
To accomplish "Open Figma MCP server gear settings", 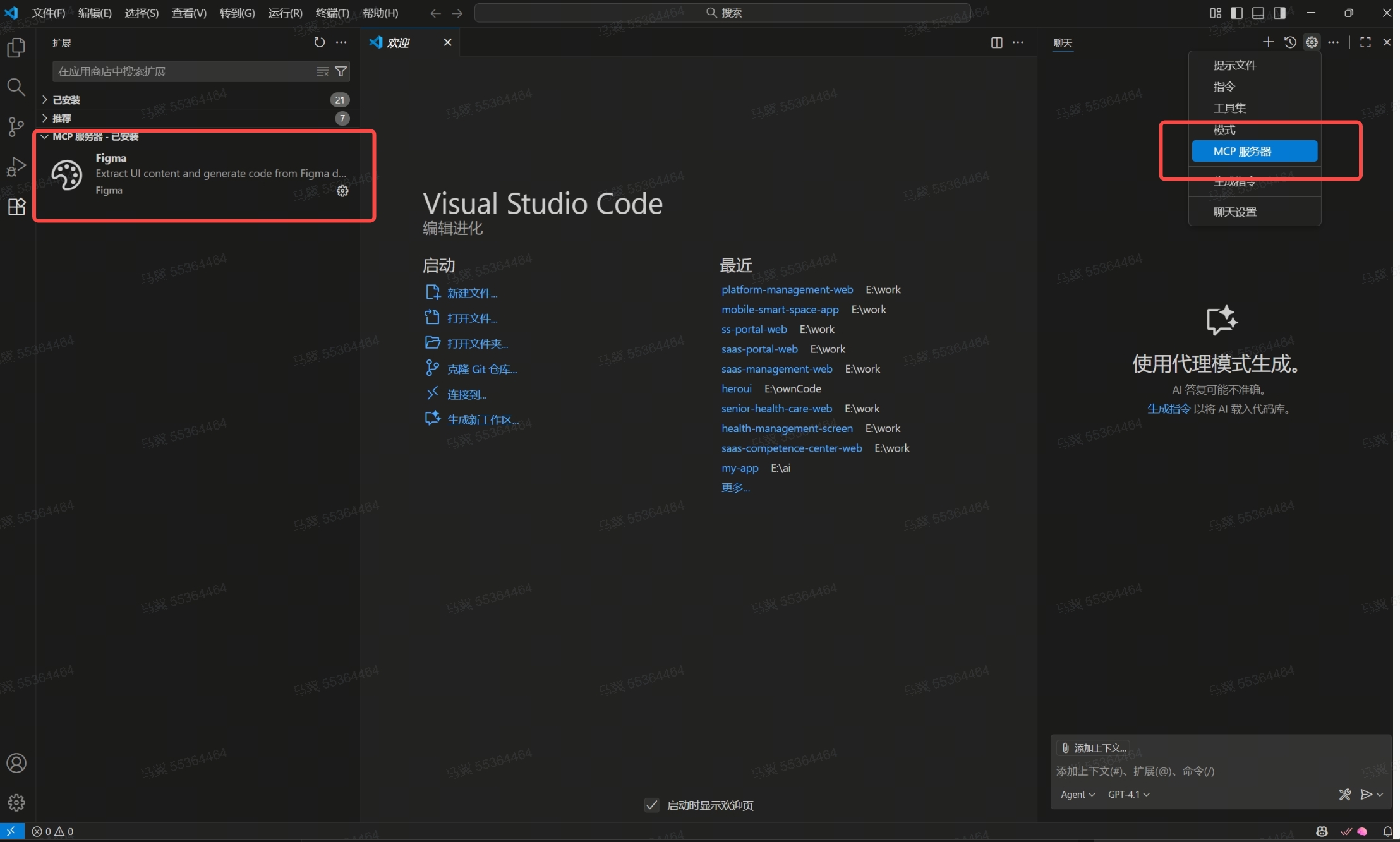I will point(342,191).
